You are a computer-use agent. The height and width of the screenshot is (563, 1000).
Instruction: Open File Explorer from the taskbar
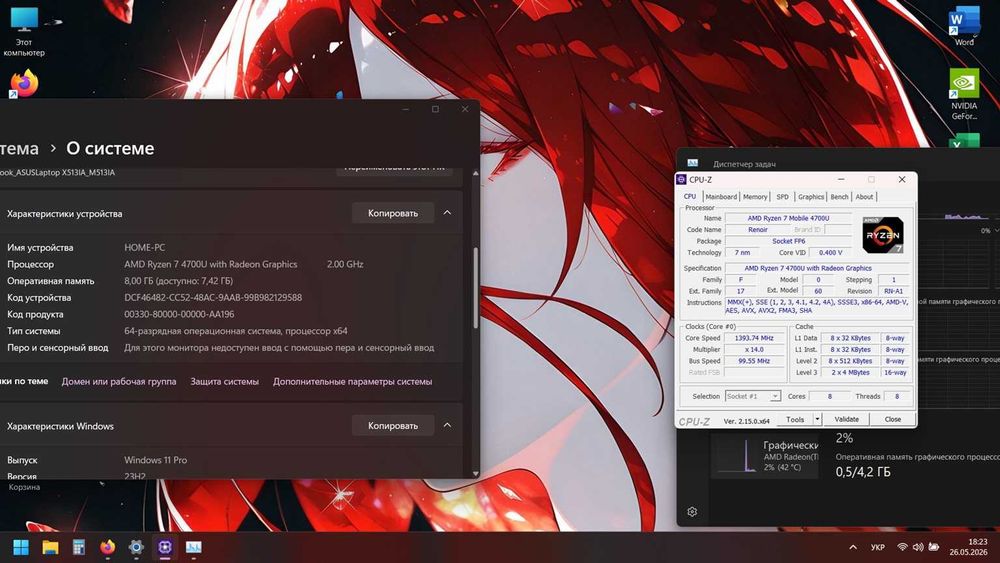click(50, 547)
